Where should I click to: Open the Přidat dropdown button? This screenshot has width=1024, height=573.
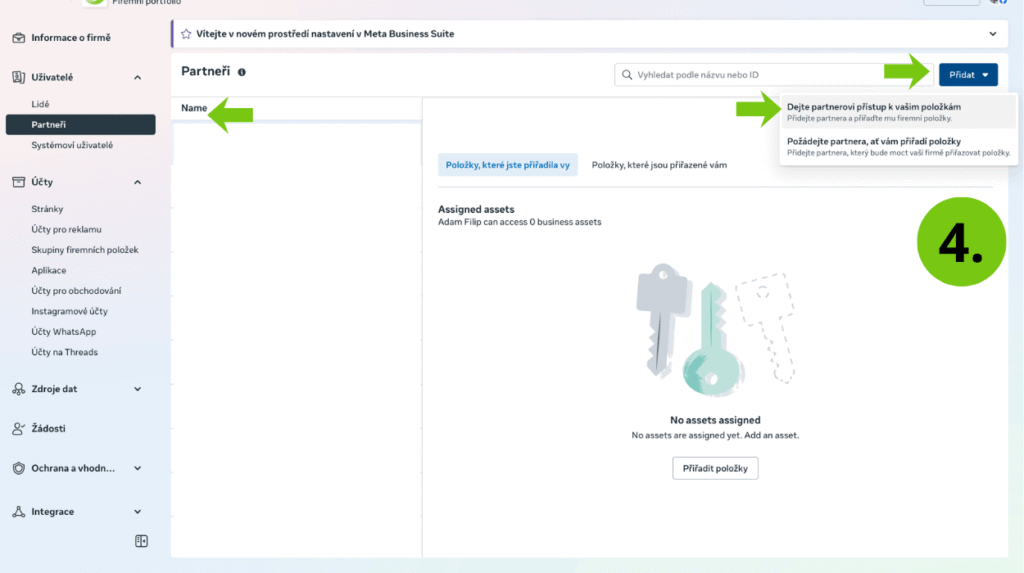point(967,74)
